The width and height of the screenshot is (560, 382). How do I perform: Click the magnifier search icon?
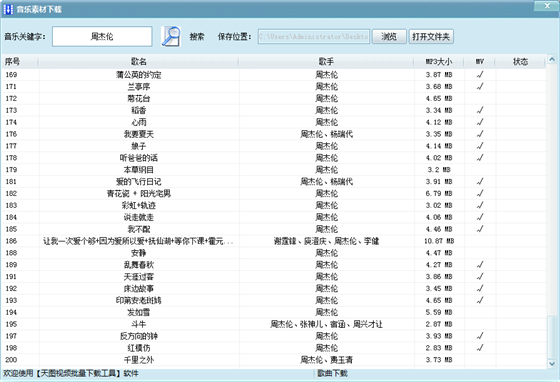[171, 36]
